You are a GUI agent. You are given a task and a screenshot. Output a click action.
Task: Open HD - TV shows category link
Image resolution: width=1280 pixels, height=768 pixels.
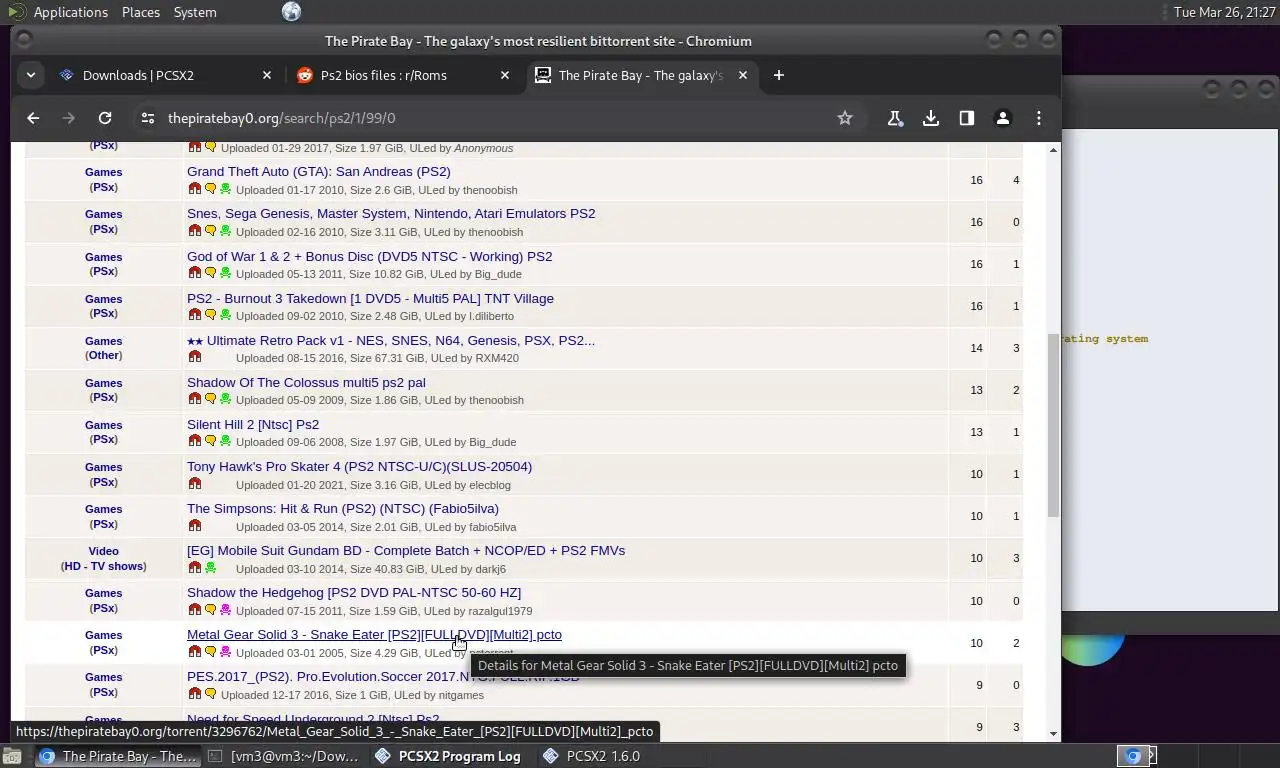(x=103, y=566)
